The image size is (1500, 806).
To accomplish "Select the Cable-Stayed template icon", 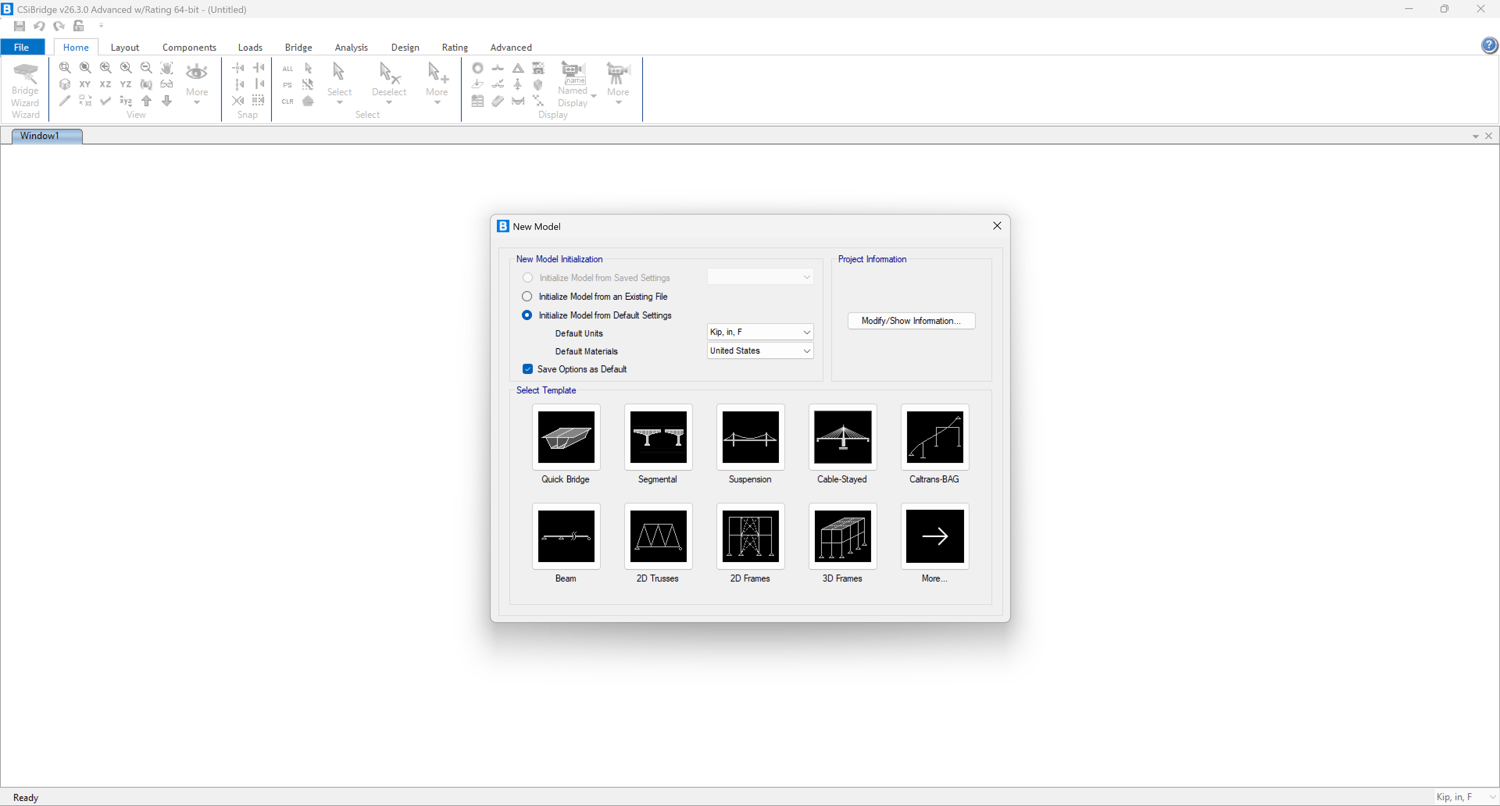I will (842, 438).
